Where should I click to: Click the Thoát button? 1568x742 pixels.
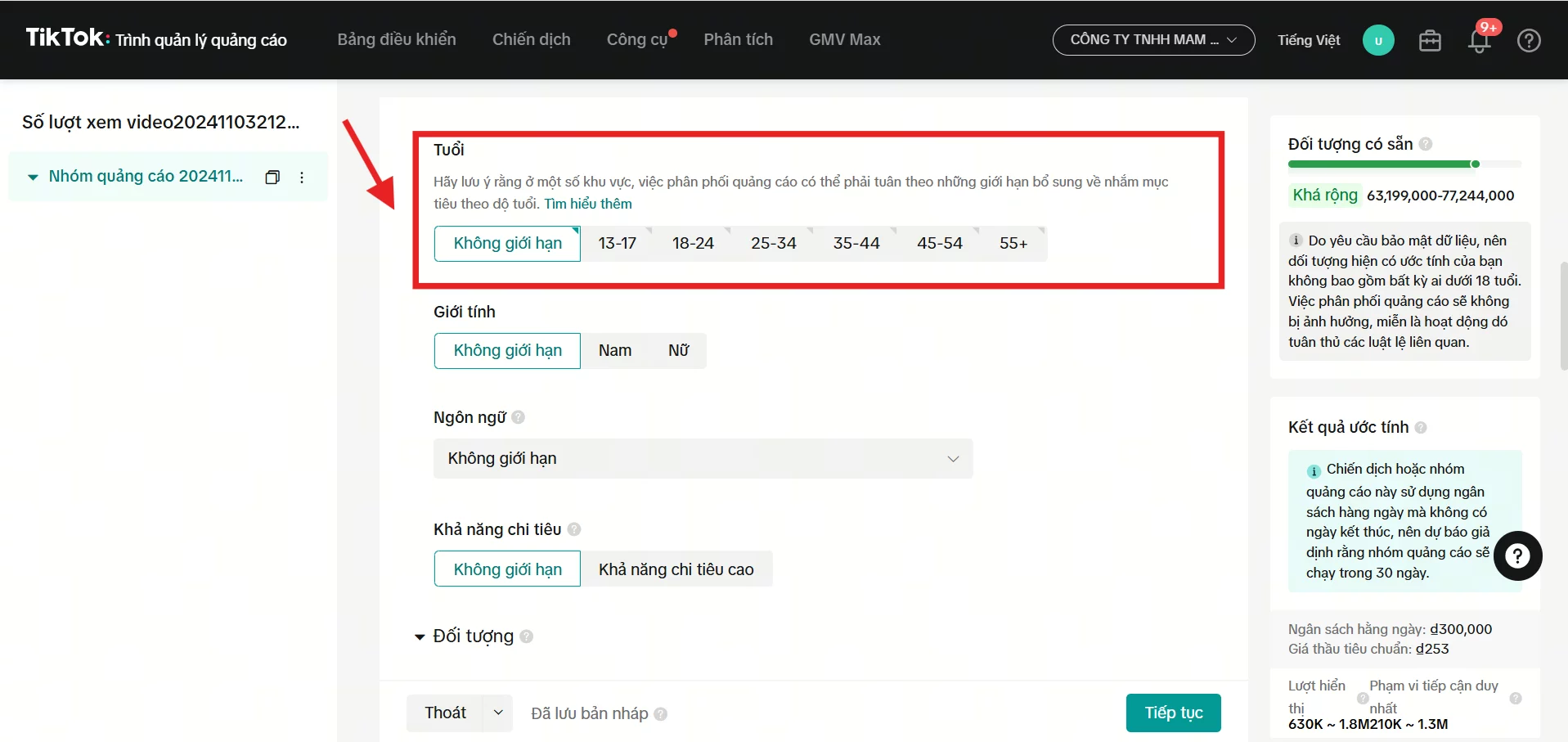click(445, 713)
